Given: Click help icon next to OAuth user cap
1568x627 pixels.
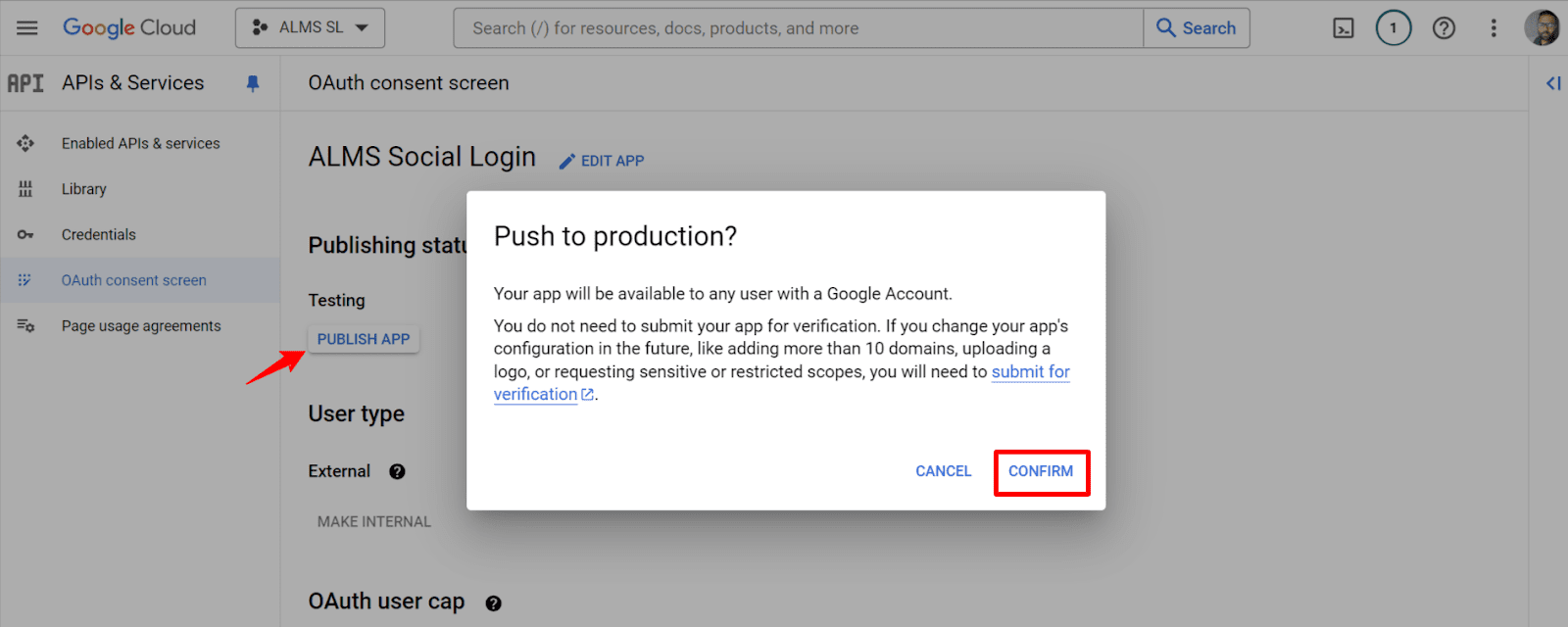Looking at the screenshot, I should [494, 603].
